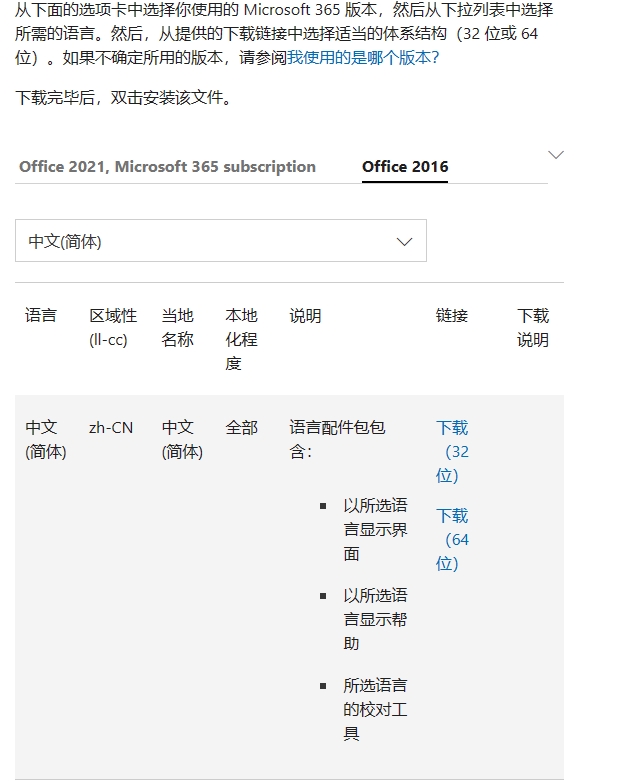Image resolution: width=636 pixels, height=783 pixels.
Task: Click the 区域性 (ll-cc) column header
Action: click(x=113, y=327)
